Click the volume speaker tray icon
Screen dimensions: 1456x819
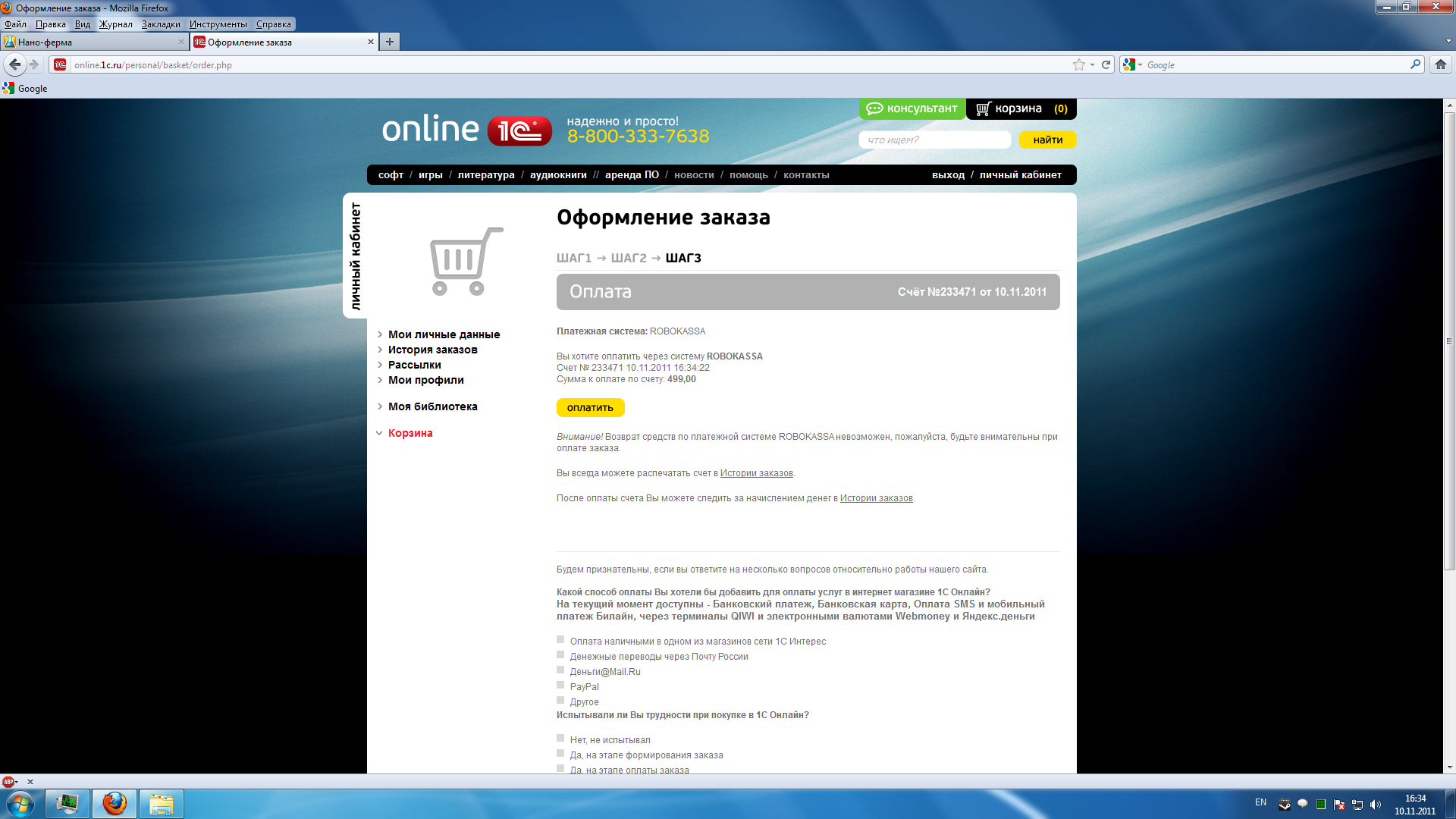tap(1376, 805)
